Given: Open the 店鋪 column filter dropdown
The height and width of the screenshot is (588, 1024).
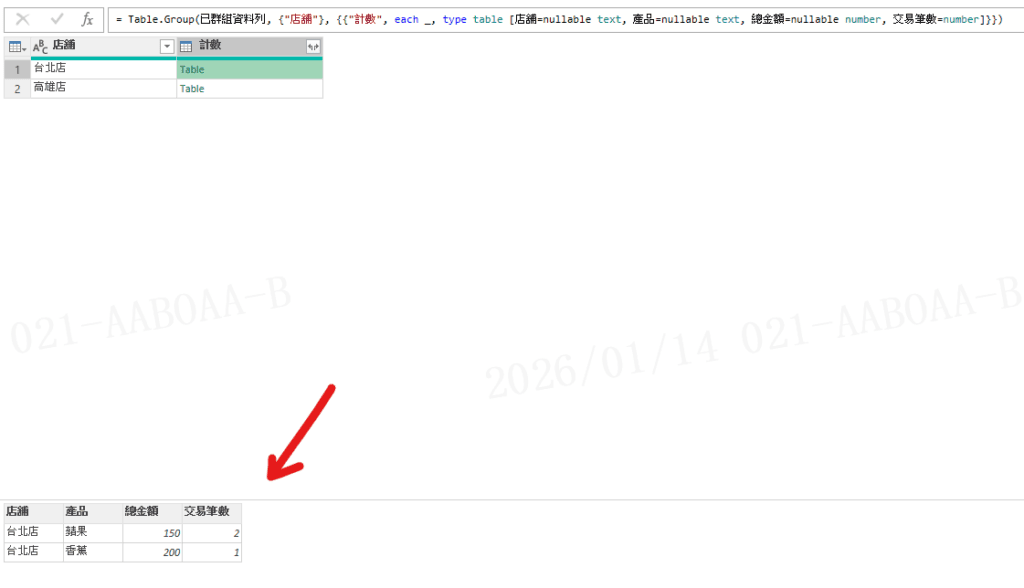Looking at the screenshot, I should coord(167,47).
